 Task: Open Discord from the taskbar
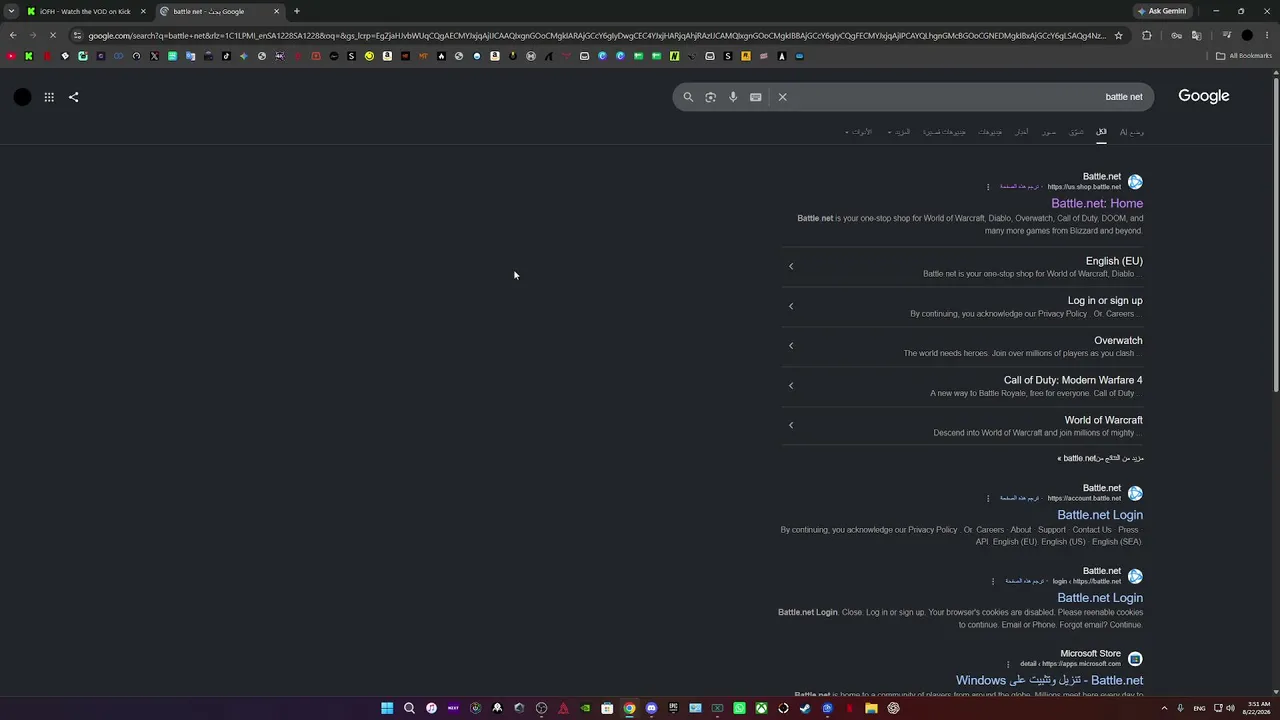click(x=651, y=708)
